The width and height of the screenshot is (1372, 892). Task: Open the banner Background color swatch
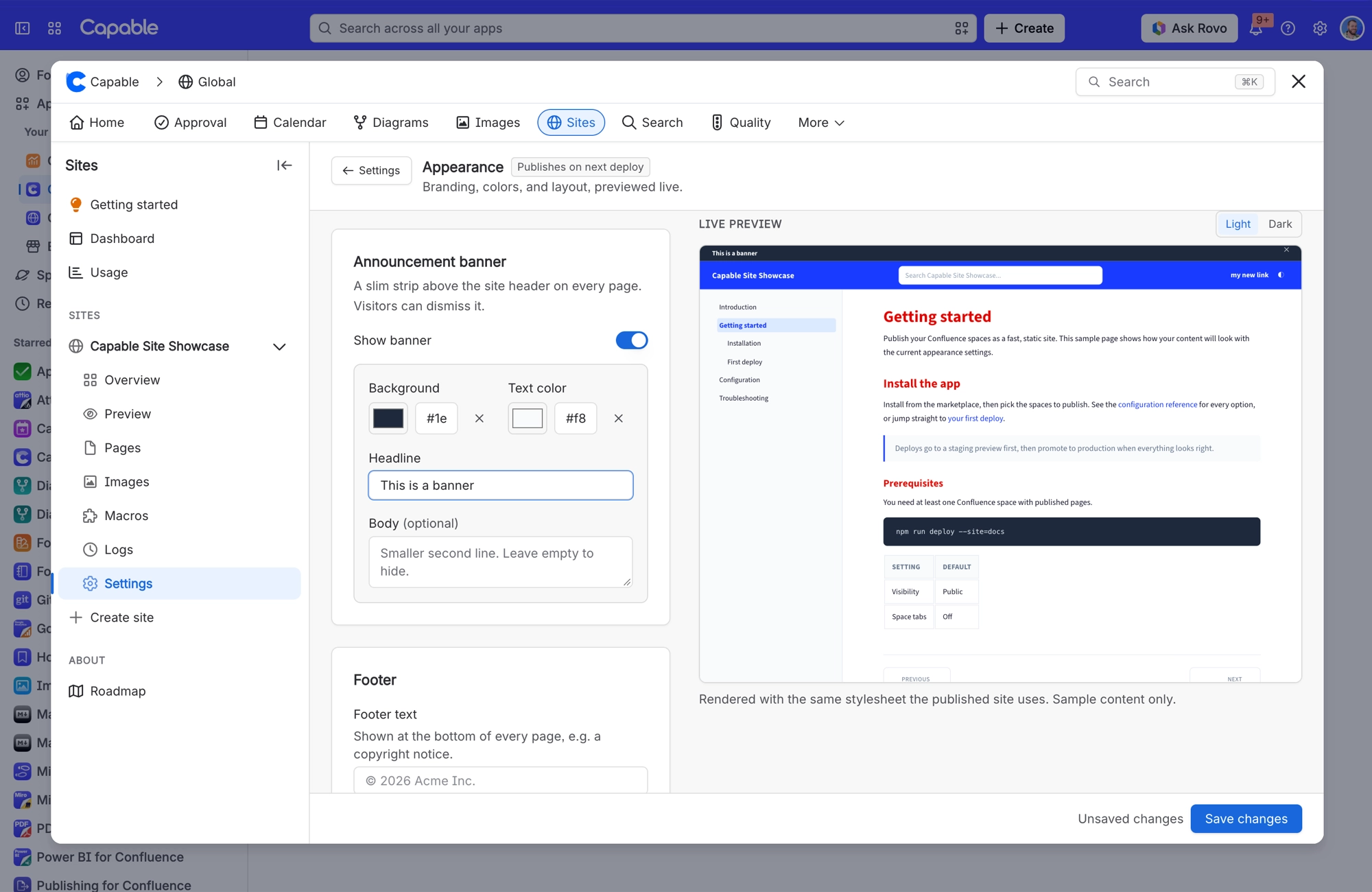click(x=388, y=419)
